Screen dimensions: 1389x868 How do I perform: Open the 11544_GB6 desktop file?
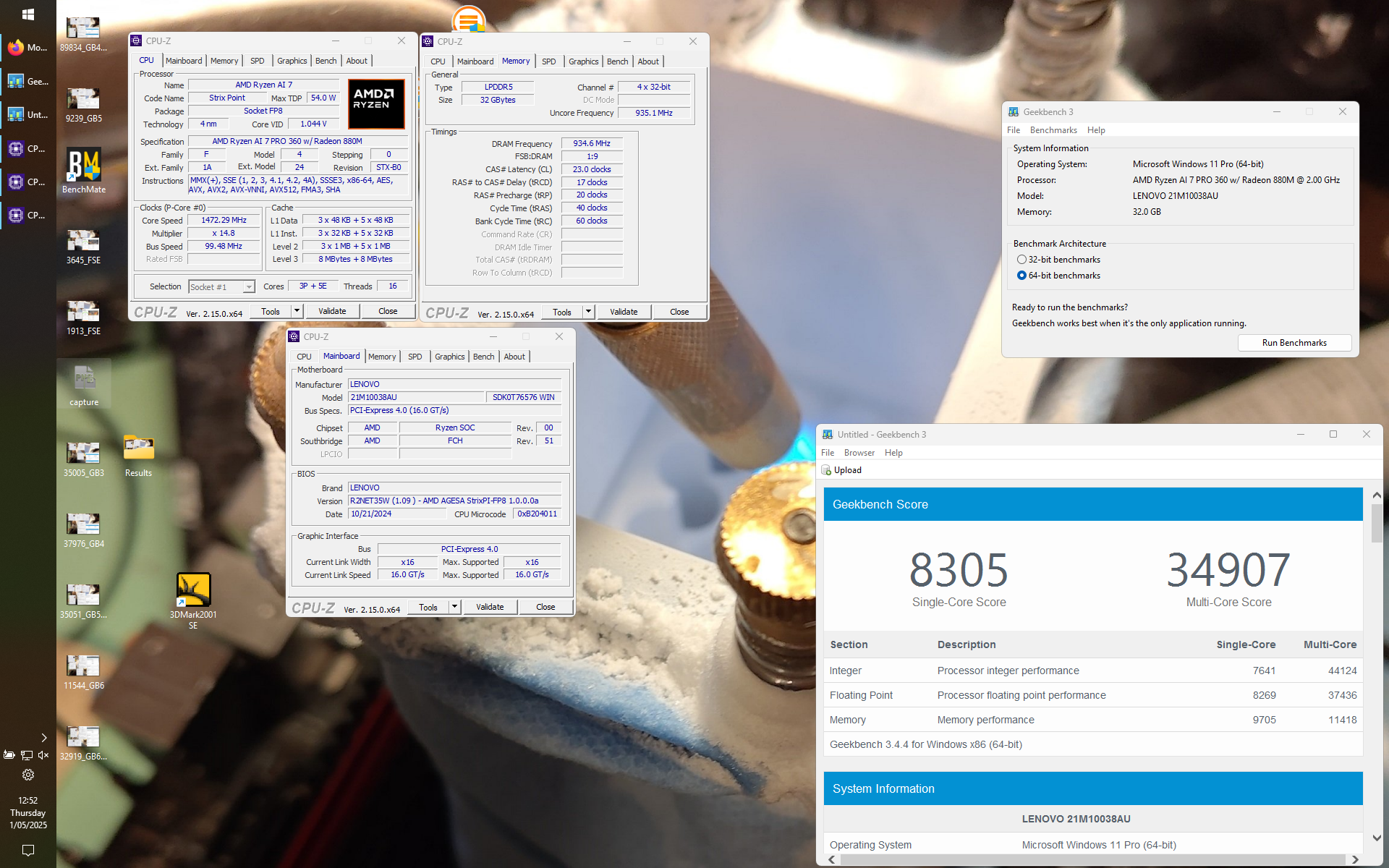83,672
